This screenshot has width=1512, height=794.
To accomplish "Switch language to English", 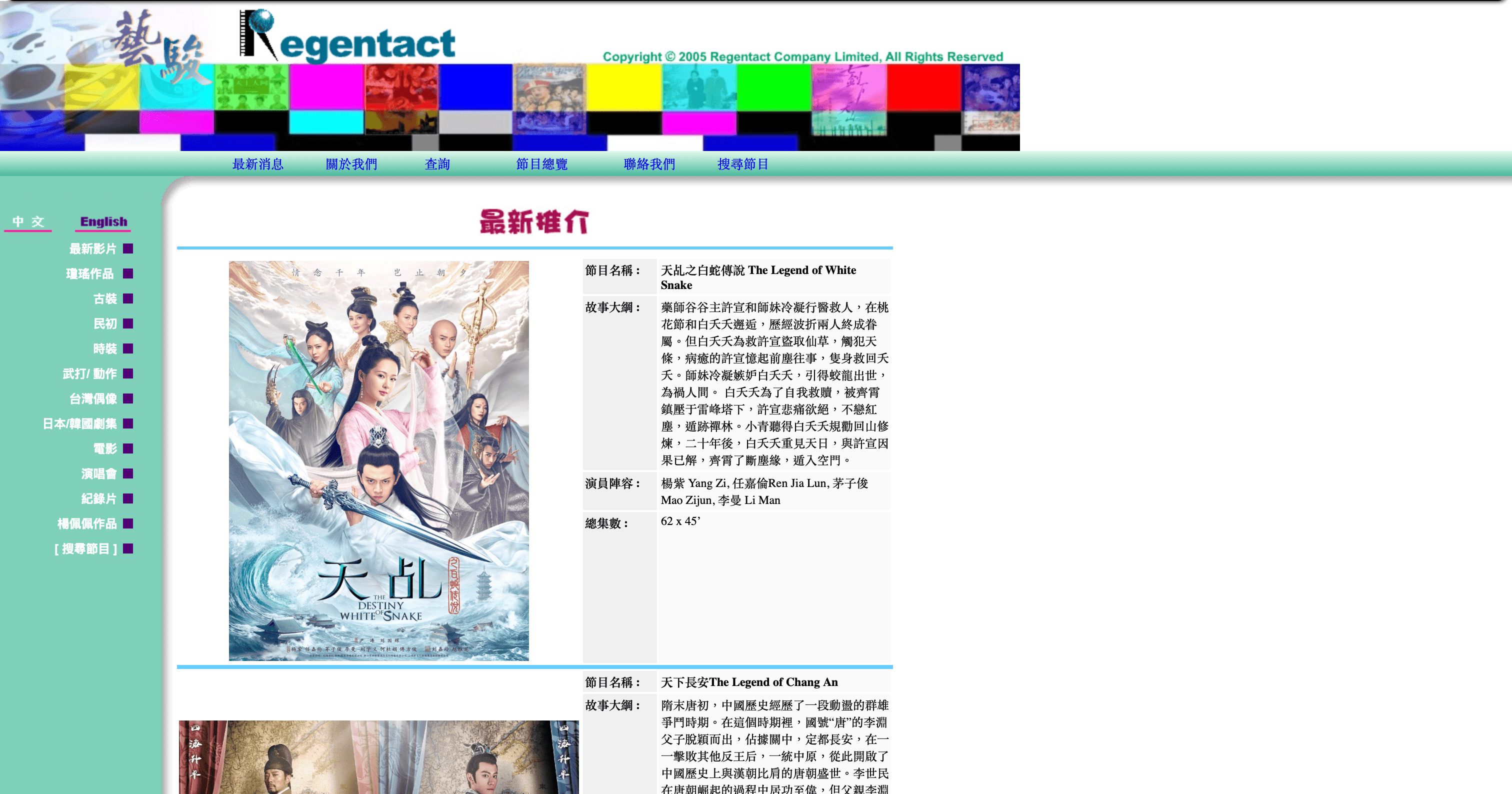I will [104, 222].
